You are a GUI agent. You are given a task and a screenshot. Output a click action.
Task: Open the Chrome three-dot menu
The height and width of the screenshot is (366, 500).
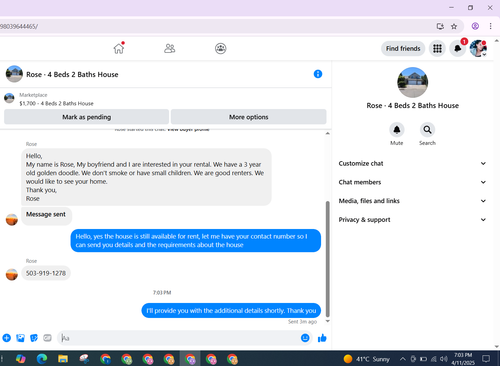tap(490, 26)
